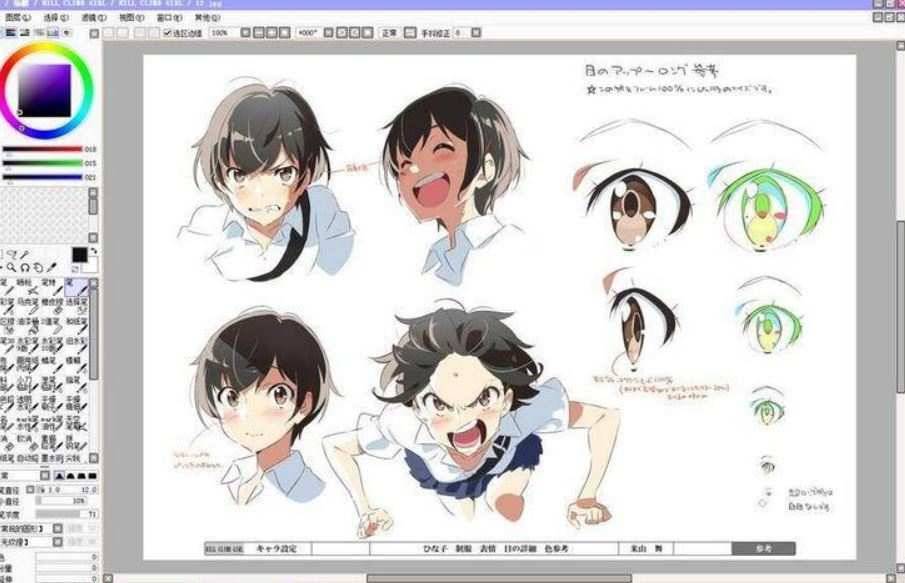This screenshot has height=583, width=905.
Task: Click the color wheel panel icon
Action: click(x=10, y=33)
